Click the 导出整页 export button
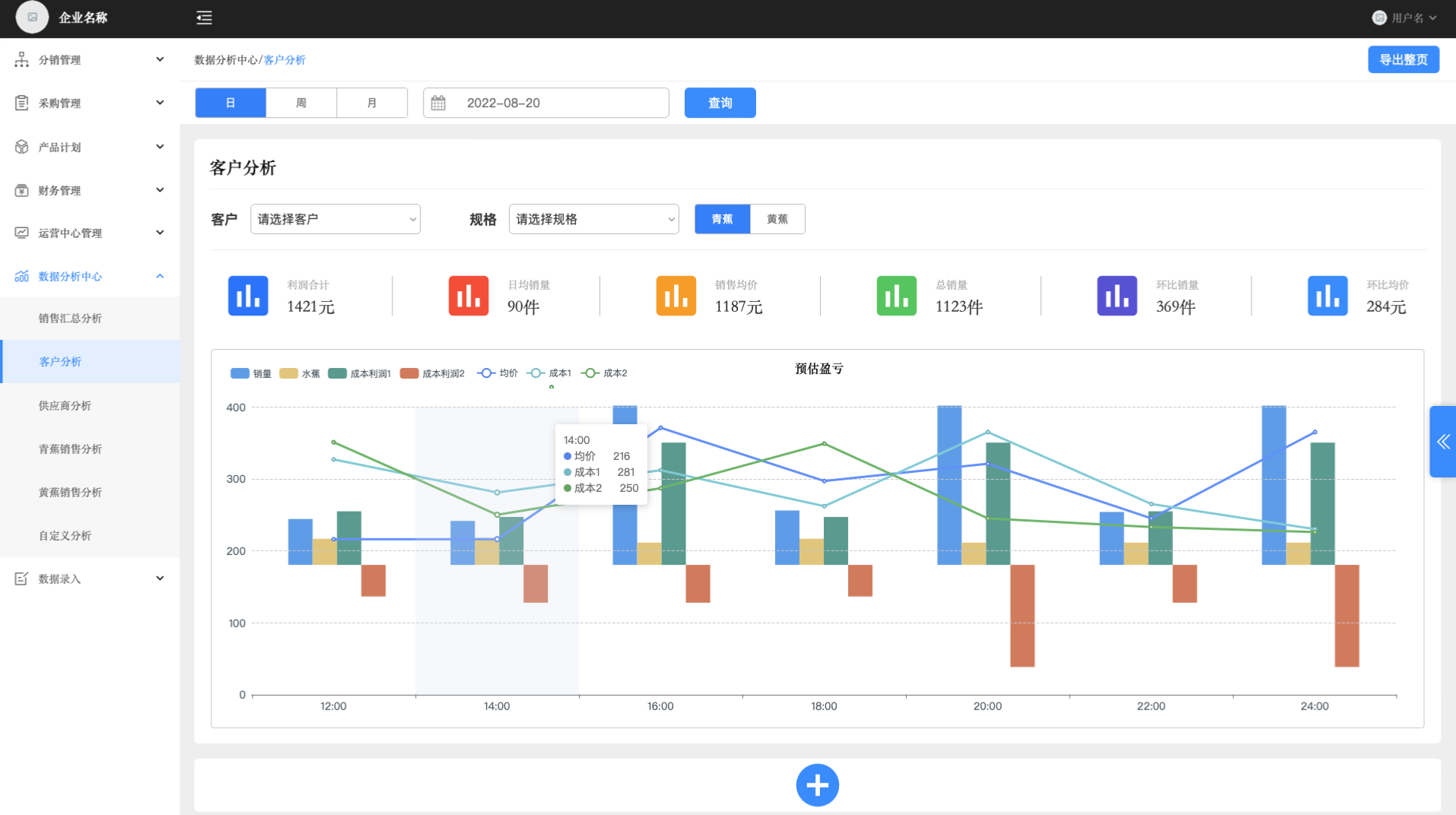This screenshot has height=815, width=1456. pyautogui.click(x=1404, y=59)
